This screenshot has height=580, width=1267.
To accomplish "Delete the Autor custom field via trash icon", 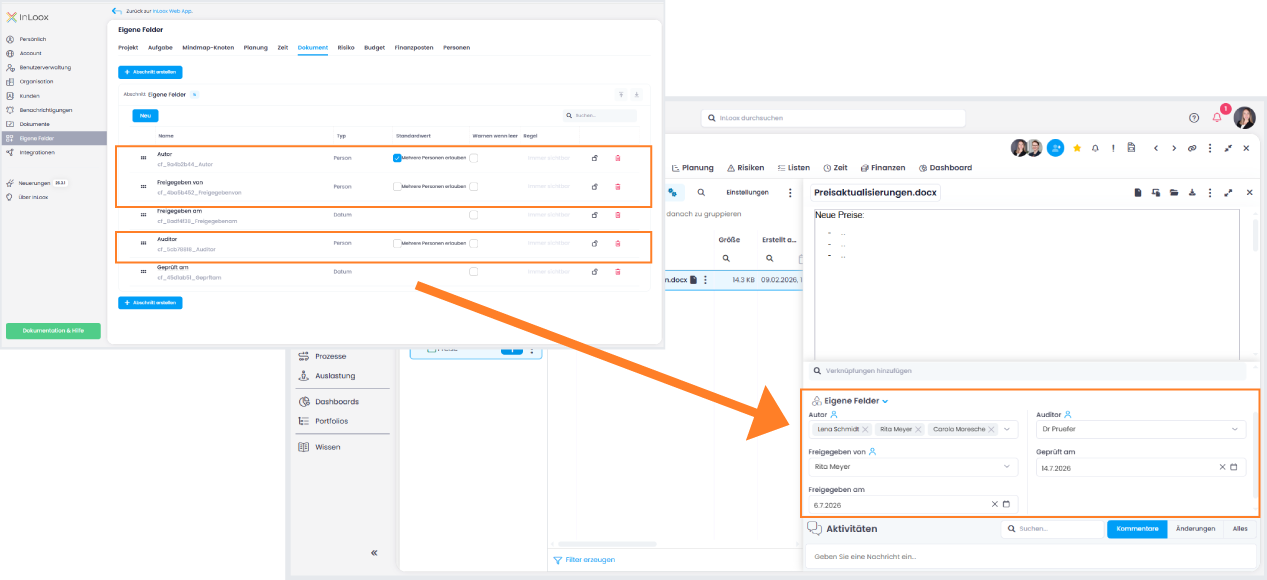I will pyautogui.click(x=617, y=158).
